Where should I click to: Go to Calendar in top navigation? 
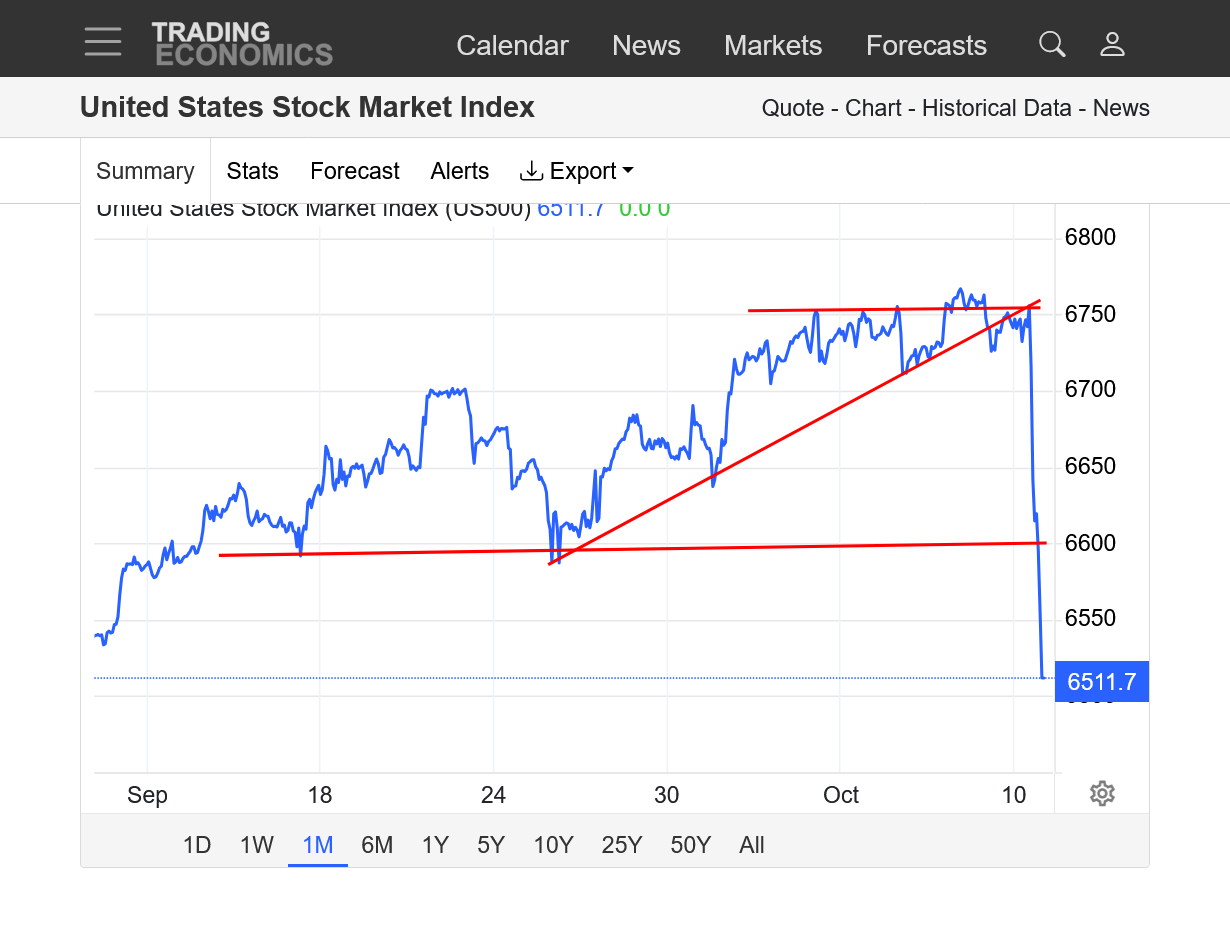click(512, 46)
